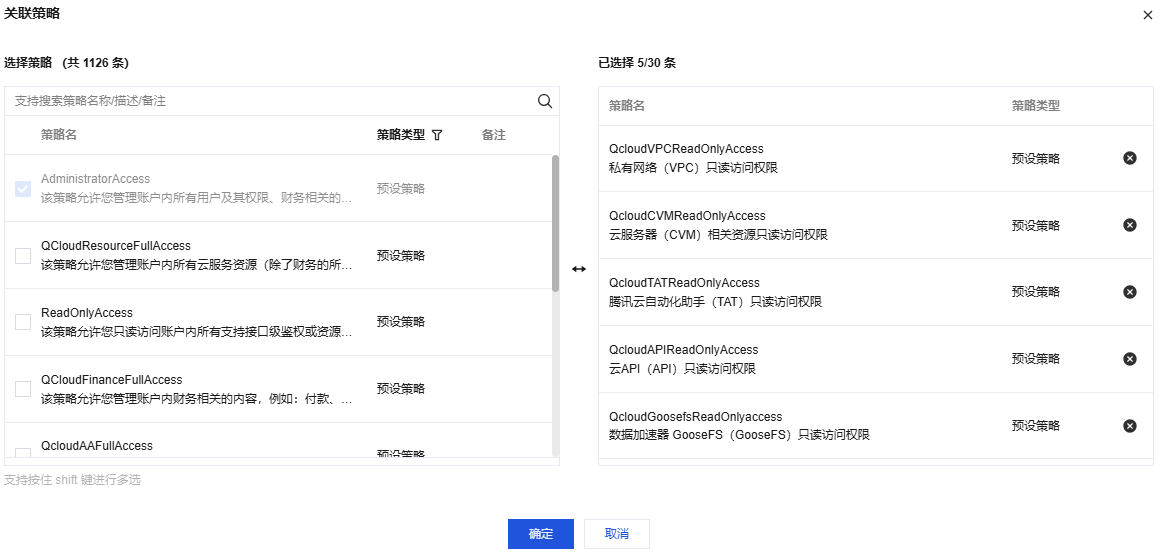
Task: Open the 策略类型 filter funnel icon
Action: (437, 135)
